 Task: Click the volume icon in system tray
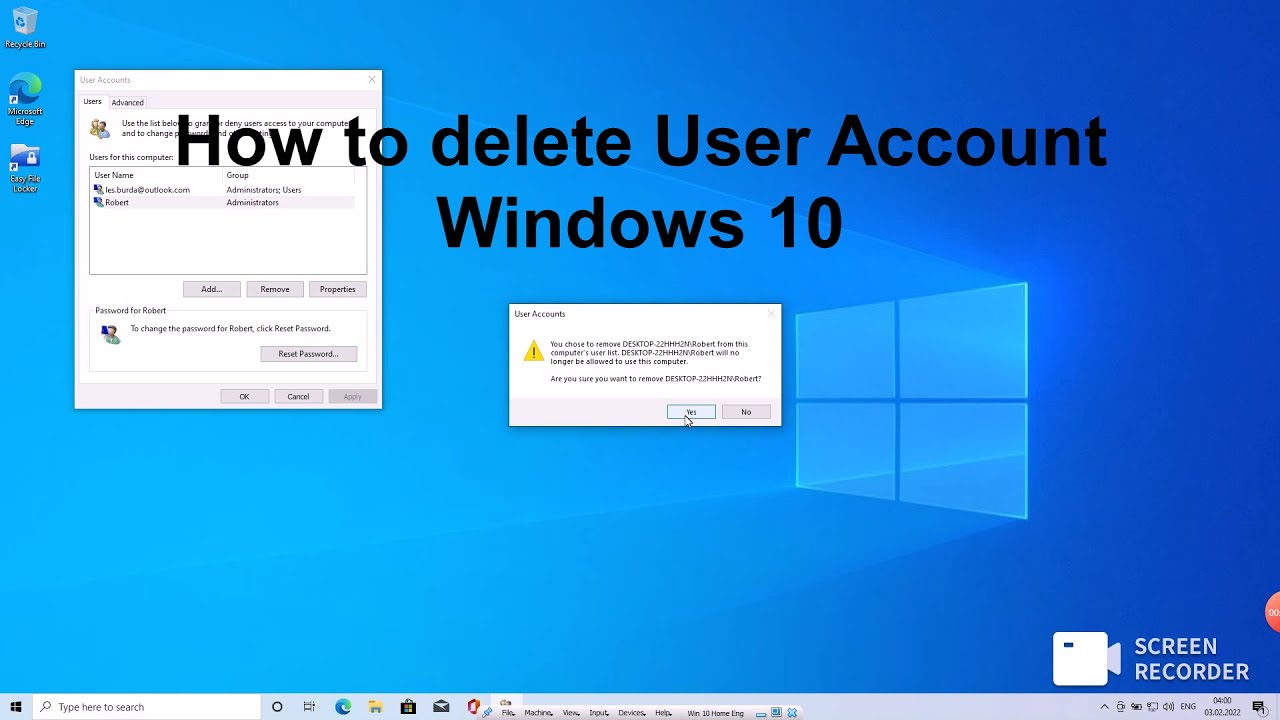pyautogui.click(x=1169, y=707)
